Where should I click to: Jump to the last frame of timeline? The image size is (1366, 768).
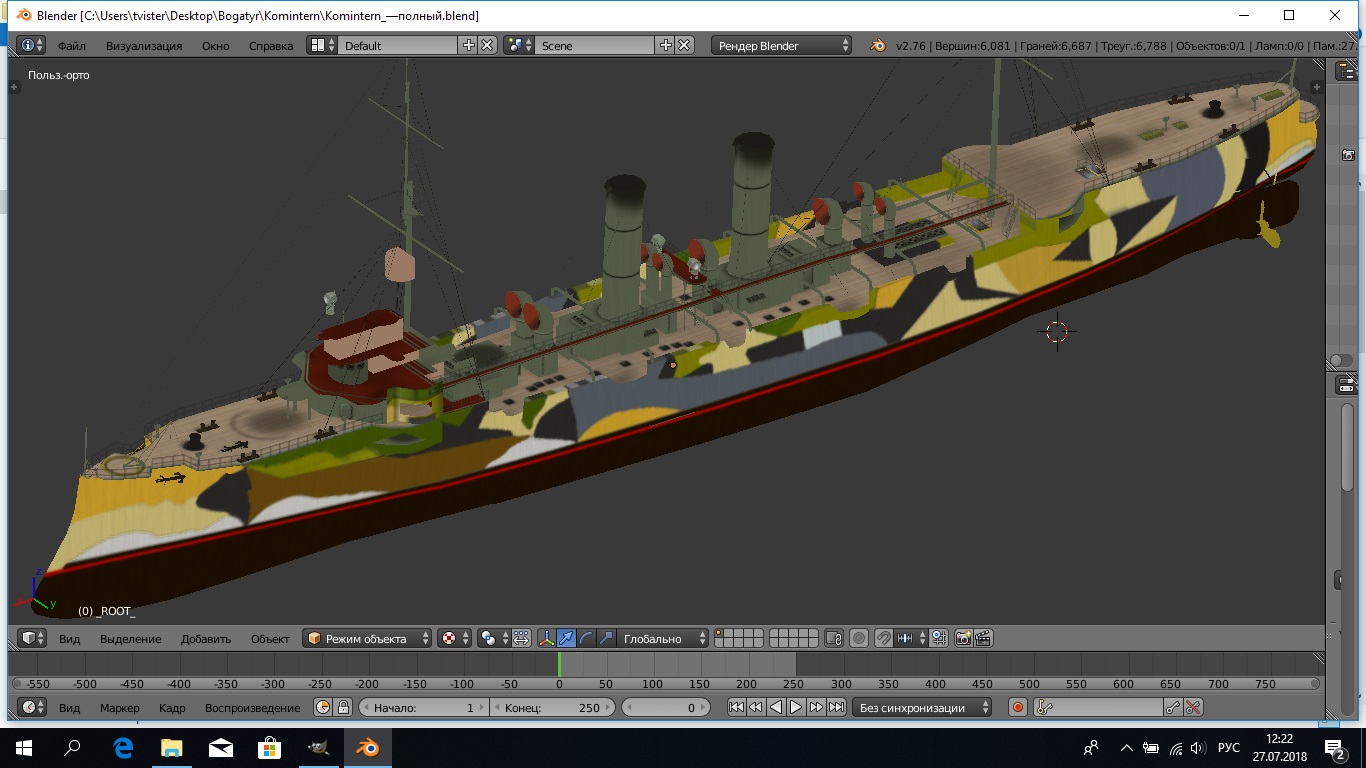click(836, 707)
